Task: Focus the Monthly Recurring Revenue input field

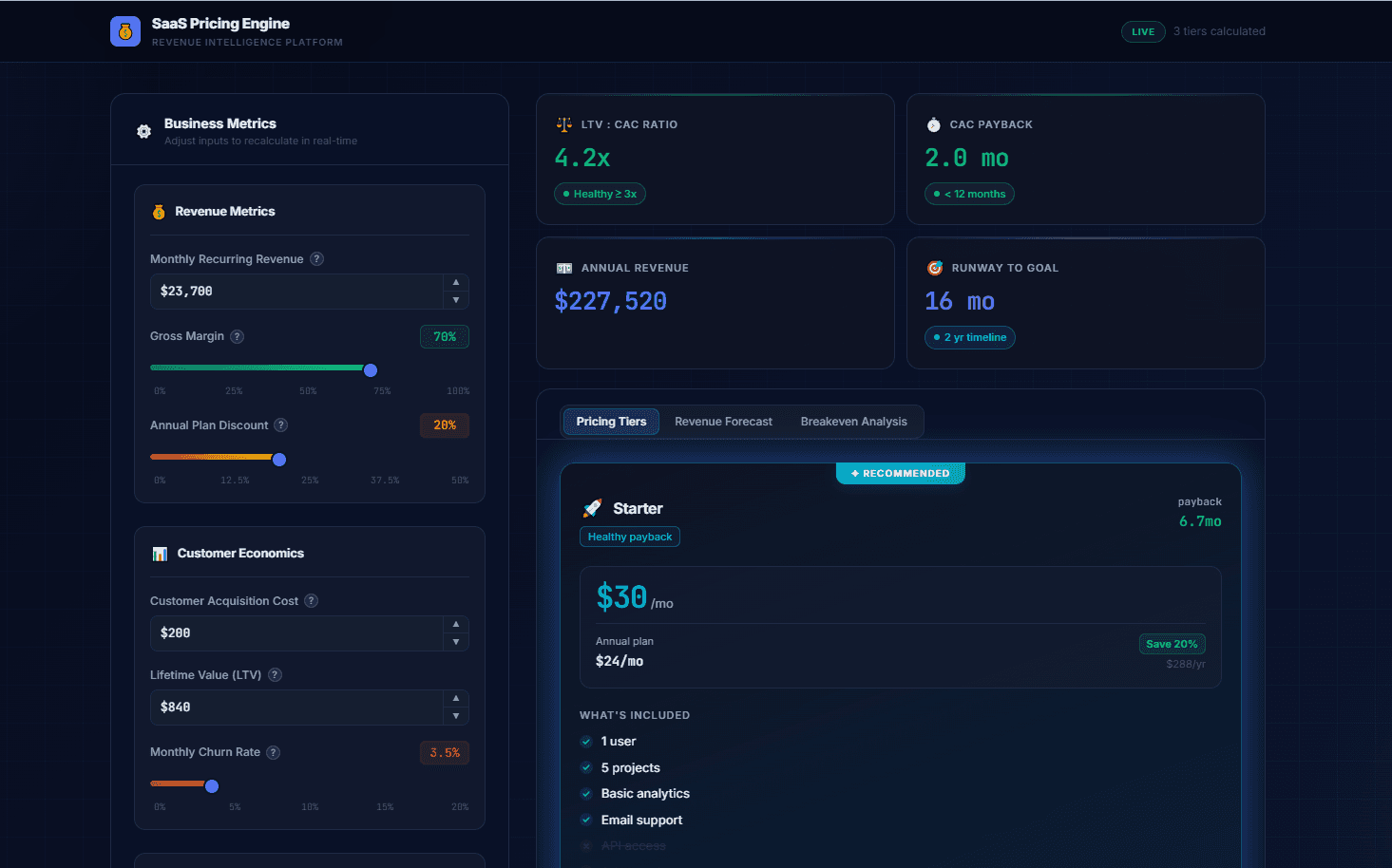Action: (296, 292)
